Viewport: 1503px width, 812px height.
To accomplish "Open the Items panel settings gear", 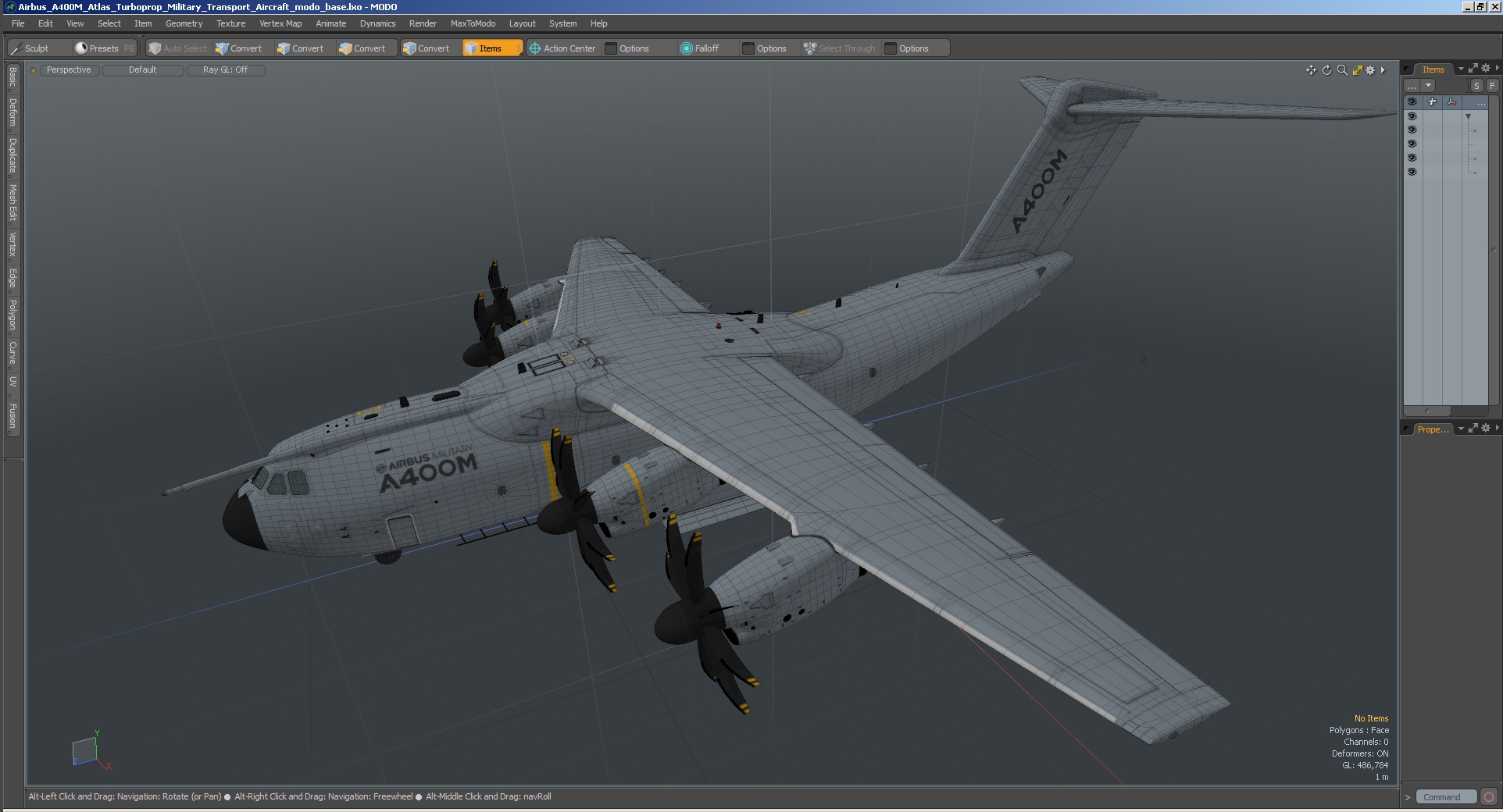I will (1486, 69).
